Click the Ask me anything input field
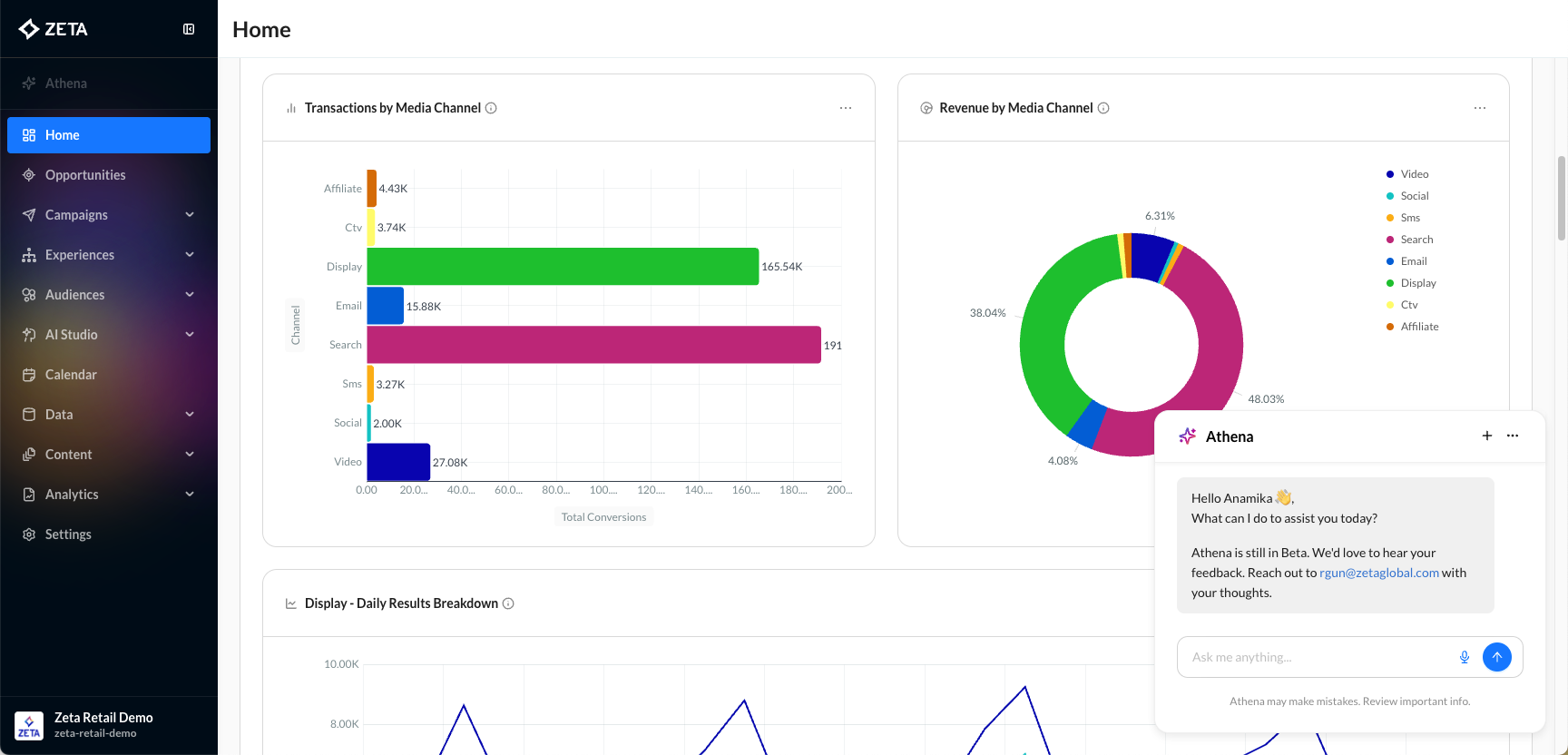Viewport: 1568px width, 755px height. (x=1316, y=657)
